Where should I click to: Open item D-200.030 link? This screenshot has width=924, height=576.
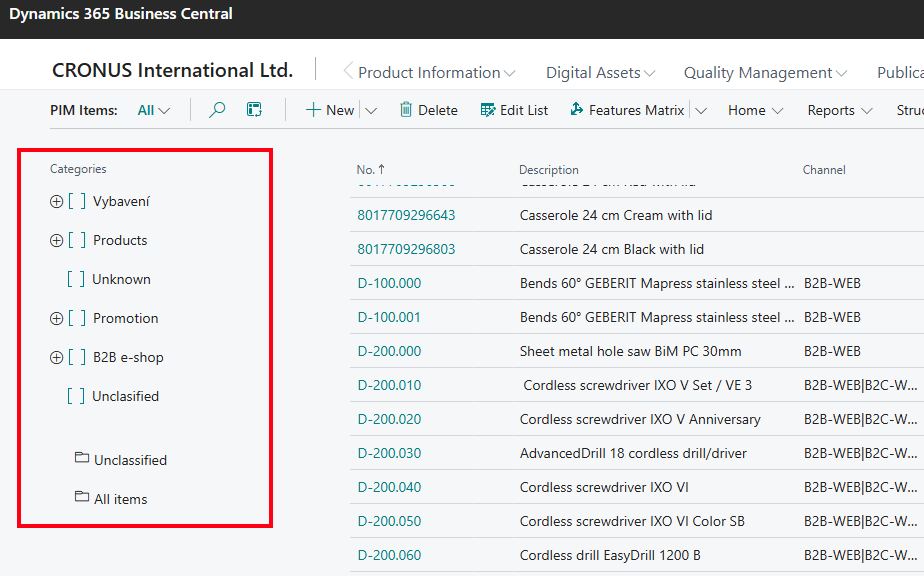coord(389,453)
